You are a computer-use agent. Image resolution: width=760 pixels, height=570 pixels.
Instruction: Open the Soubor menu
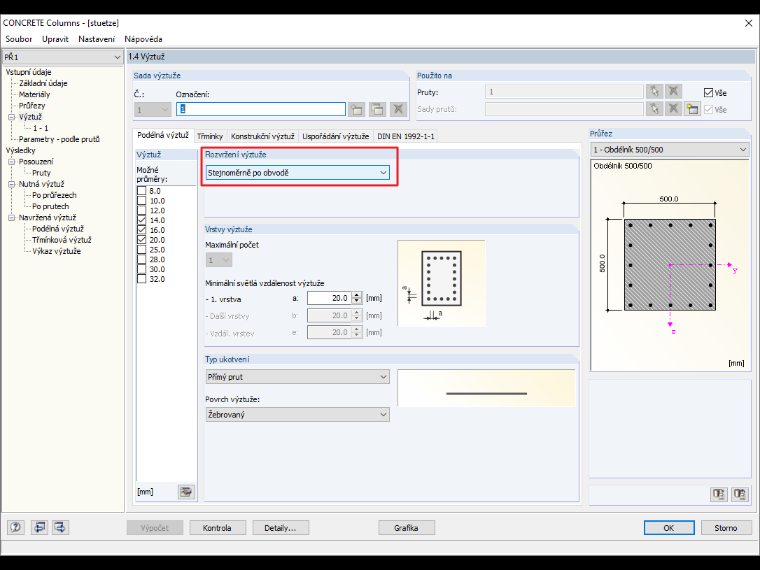click(x=19, y=39)
